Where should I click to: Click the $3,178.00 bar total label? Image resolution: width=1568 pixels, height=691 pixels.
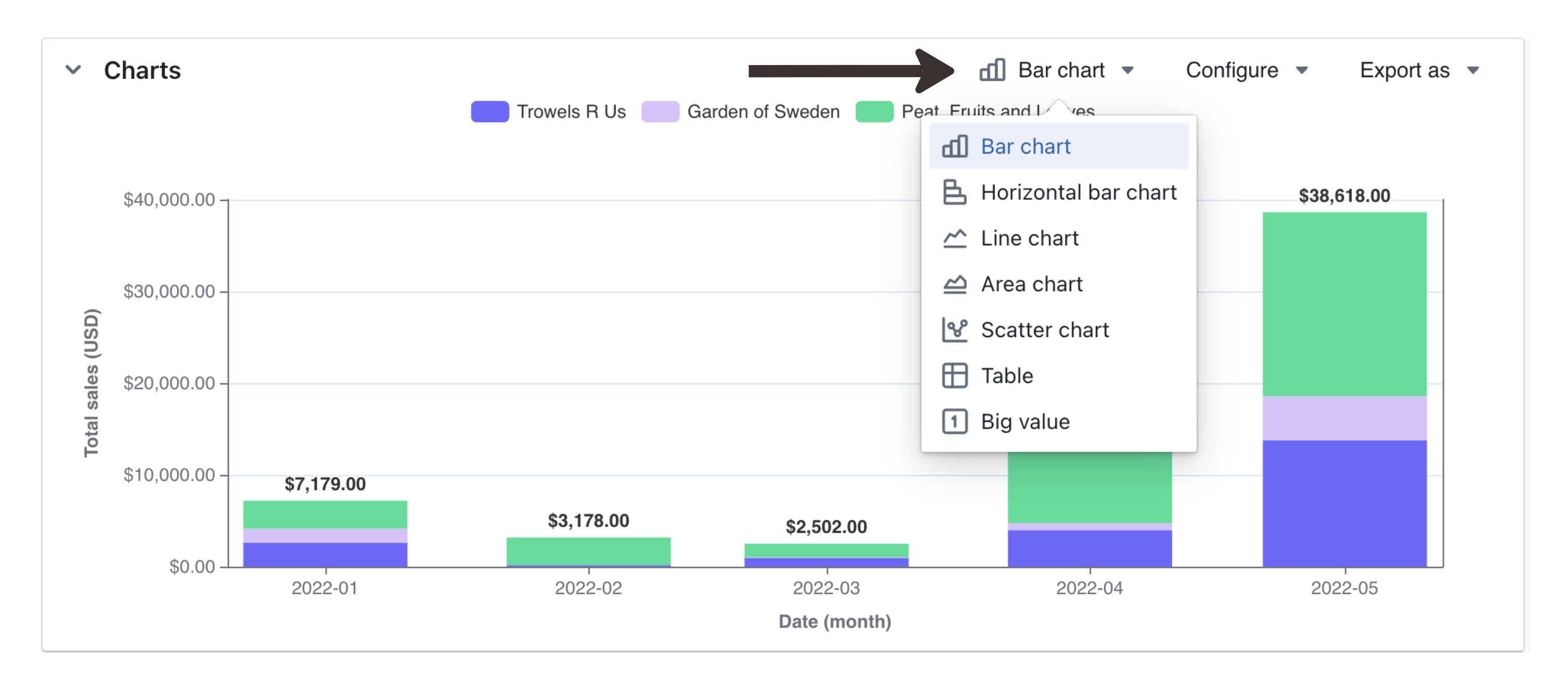588,521
